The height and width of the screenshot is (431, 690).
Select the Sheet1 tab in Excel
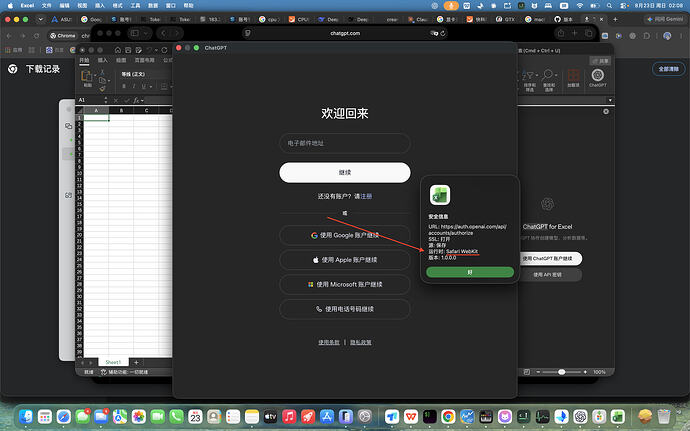coord(113,362)
